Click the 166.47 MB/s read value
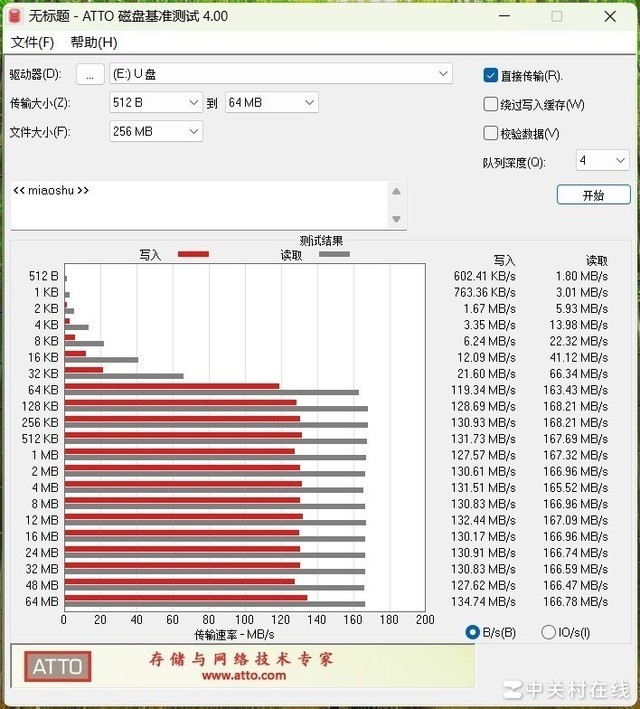The height and width of the screenshot is (709, 640). click(x=576, y=585)
